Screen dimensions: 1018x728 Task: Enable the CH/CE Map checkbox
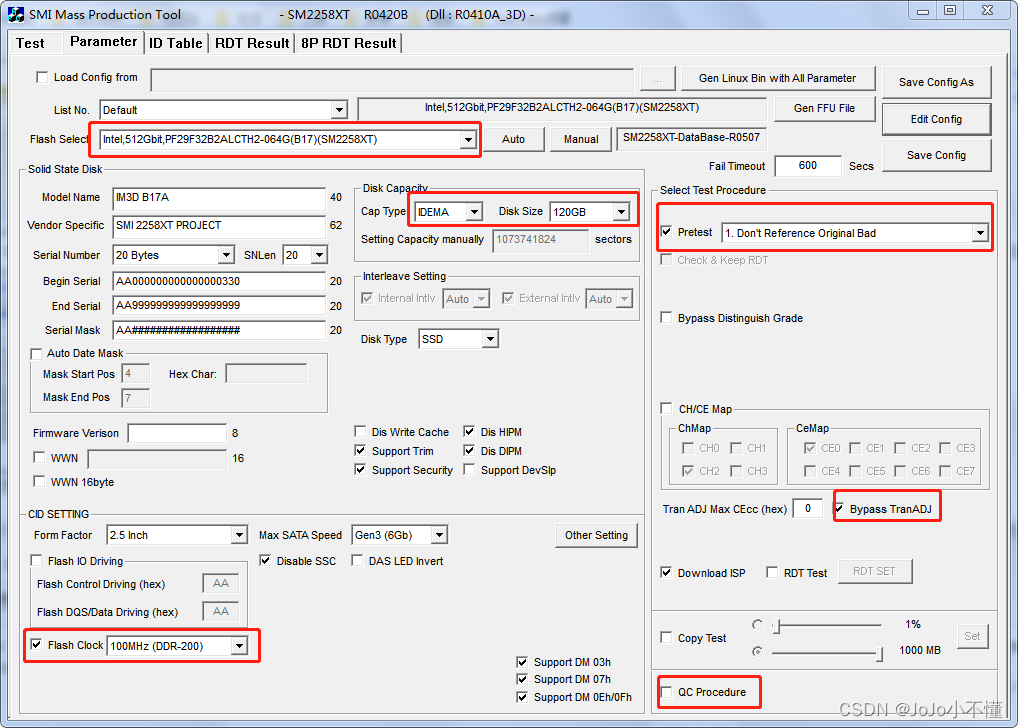(x=666, y=408)
